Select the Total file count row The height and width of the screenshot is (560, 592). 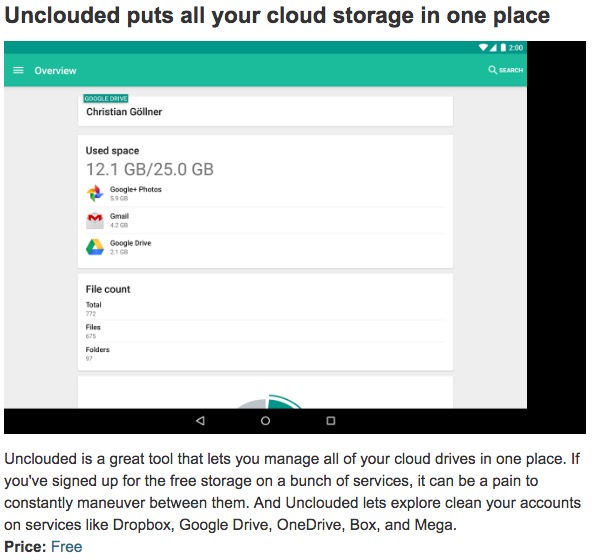pyautogui.click(x=265, y=309)
